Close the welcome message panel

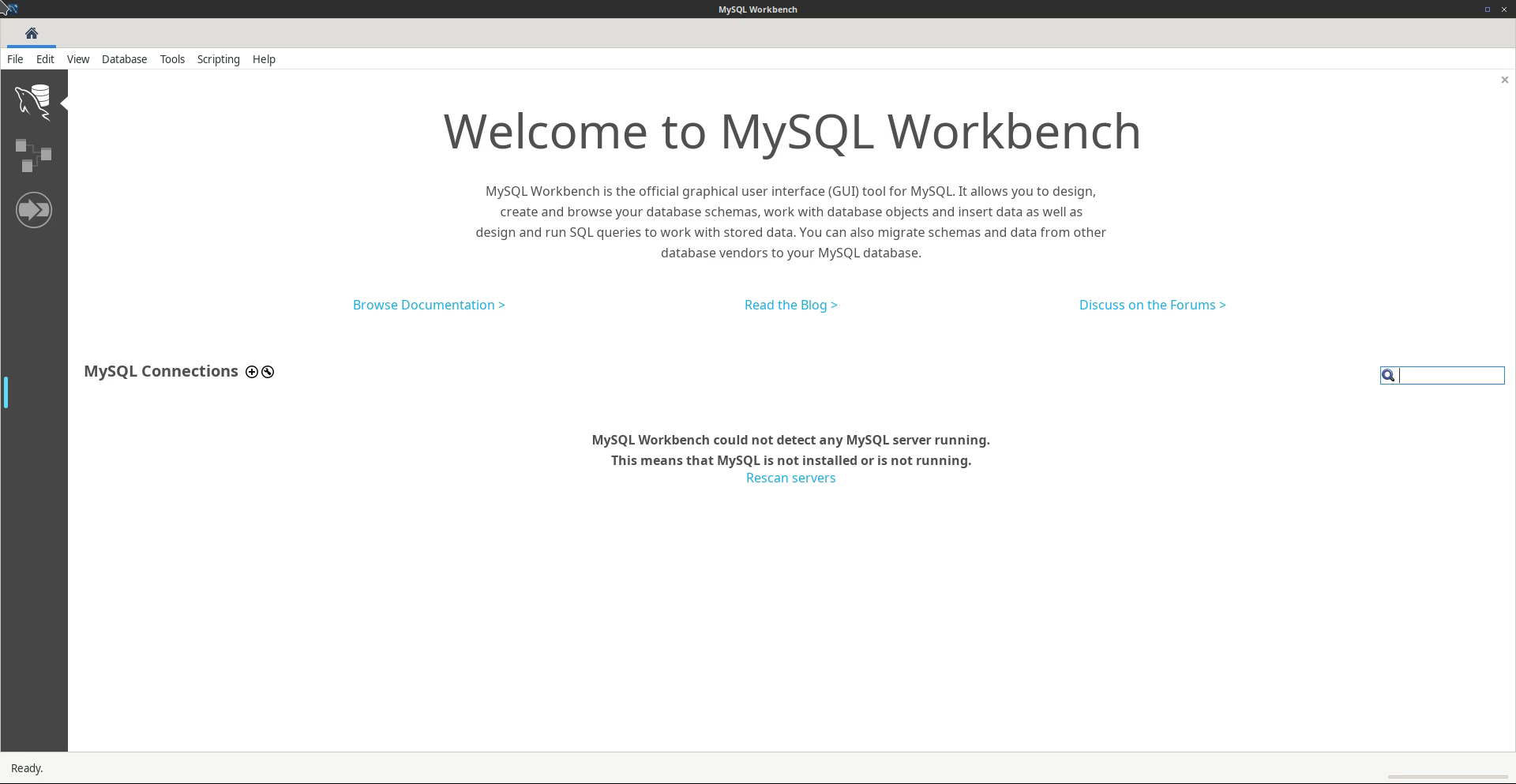click(x=1504, y=80)
